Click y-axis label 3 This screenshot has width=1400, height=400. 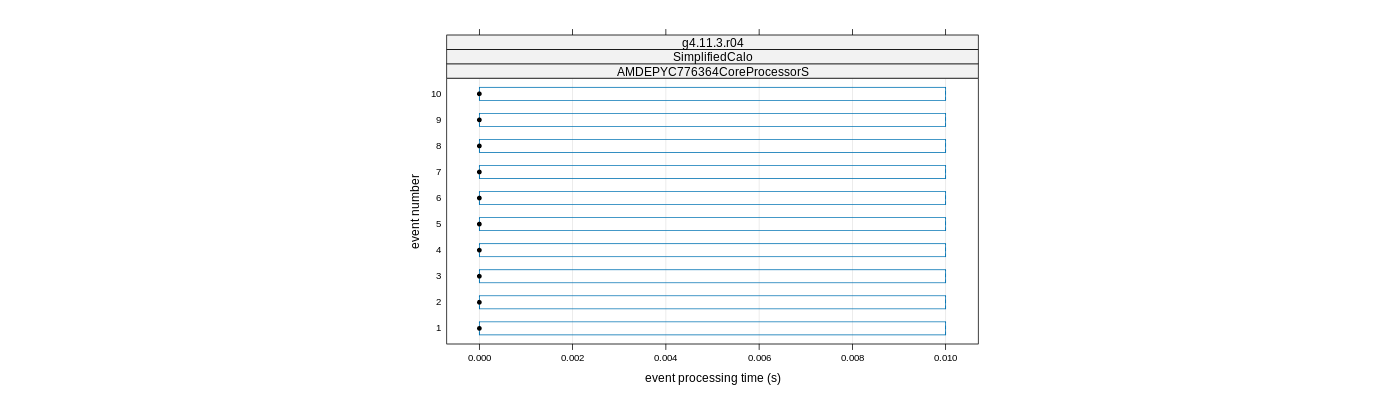(x=438, y=276)
